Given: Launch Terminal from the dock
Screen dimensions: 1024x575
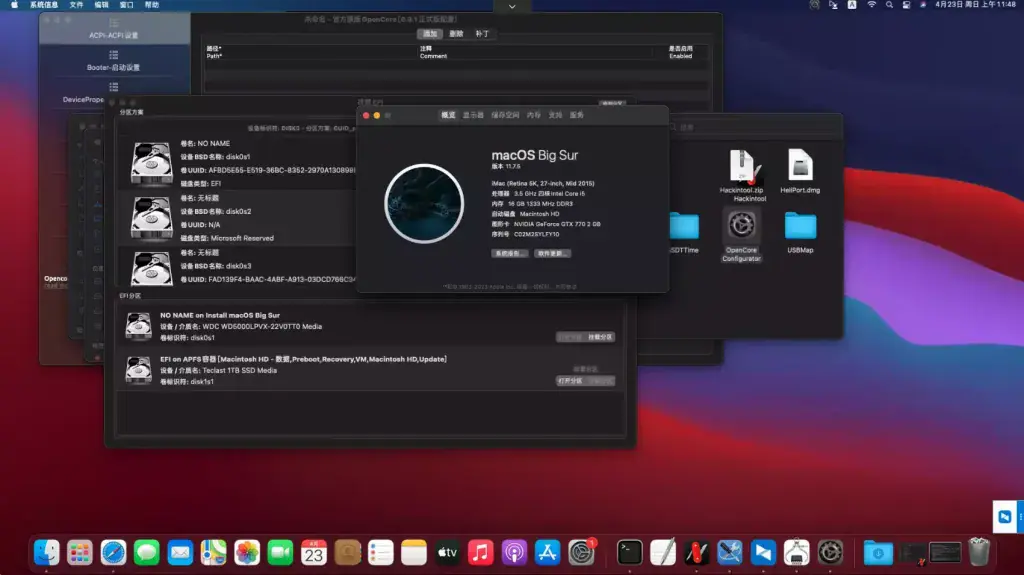Looking at the screenshot, I should click(x=630, y=553).
